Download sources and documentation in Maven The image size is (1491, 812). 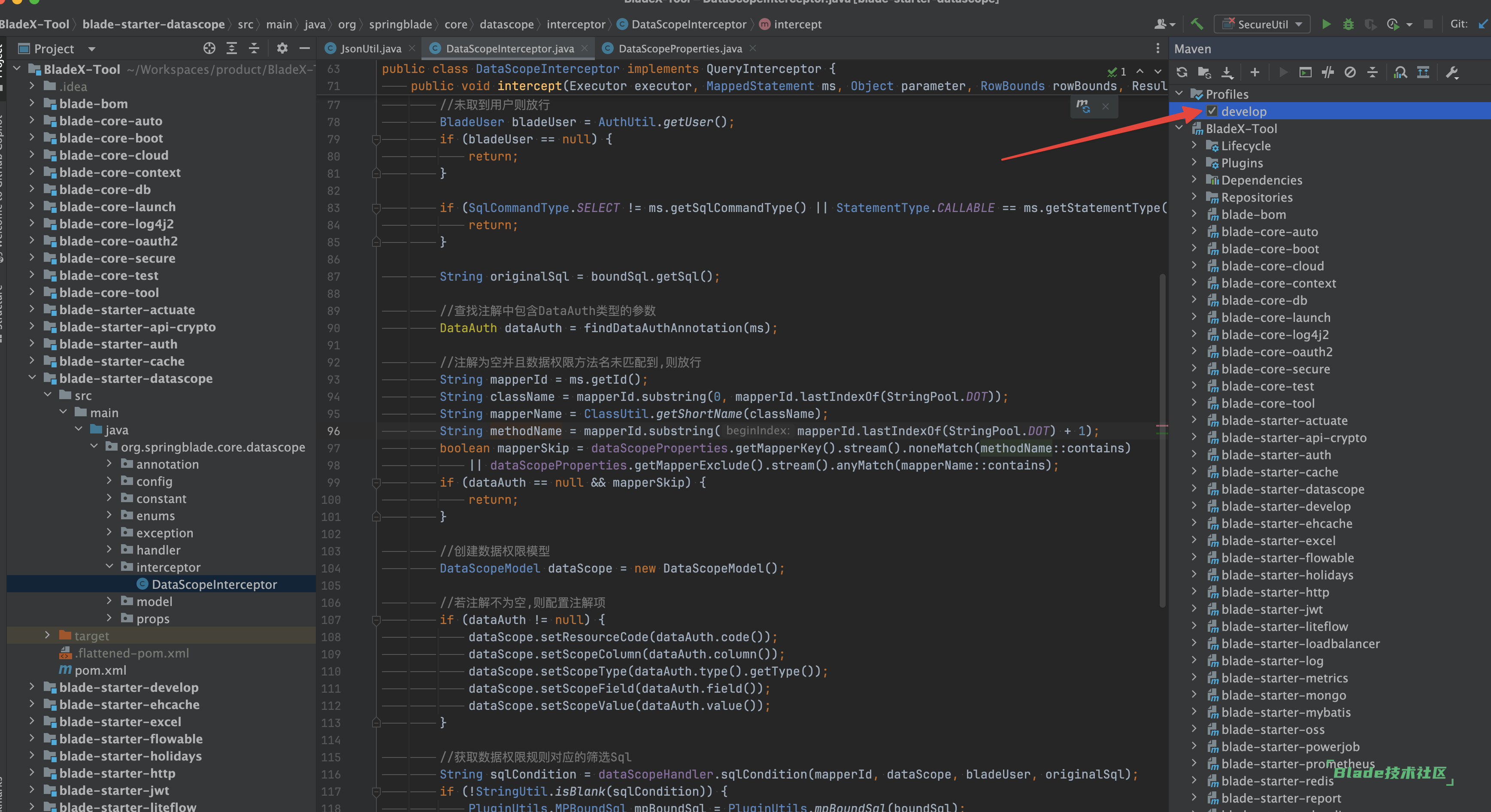(1227, 73)
